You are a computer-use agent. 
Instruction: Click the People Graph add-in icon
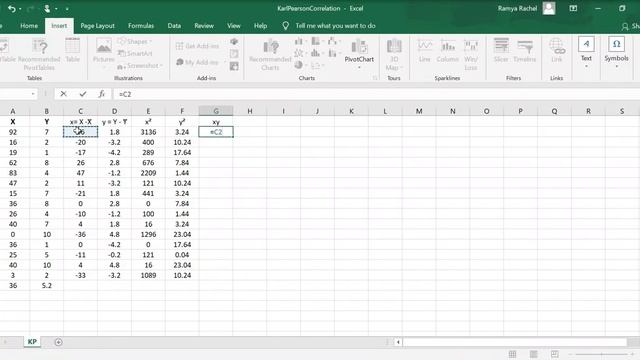[234, 66]
